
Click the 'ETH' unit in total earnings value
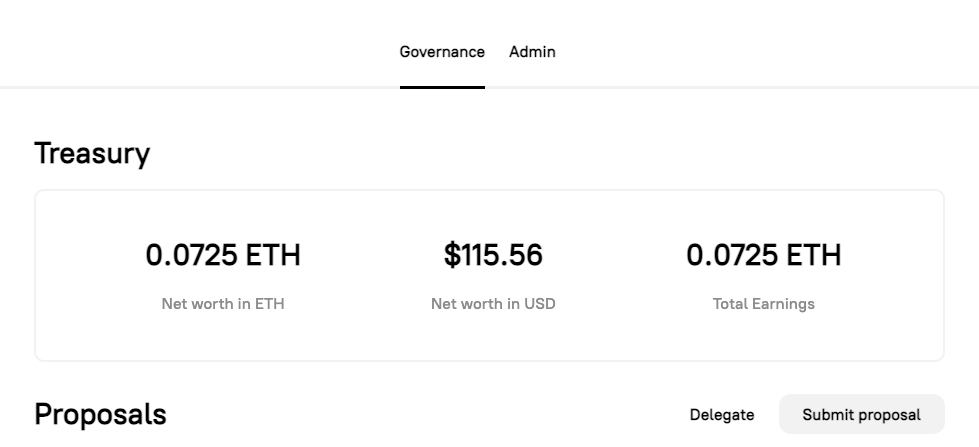coord(814,256)
